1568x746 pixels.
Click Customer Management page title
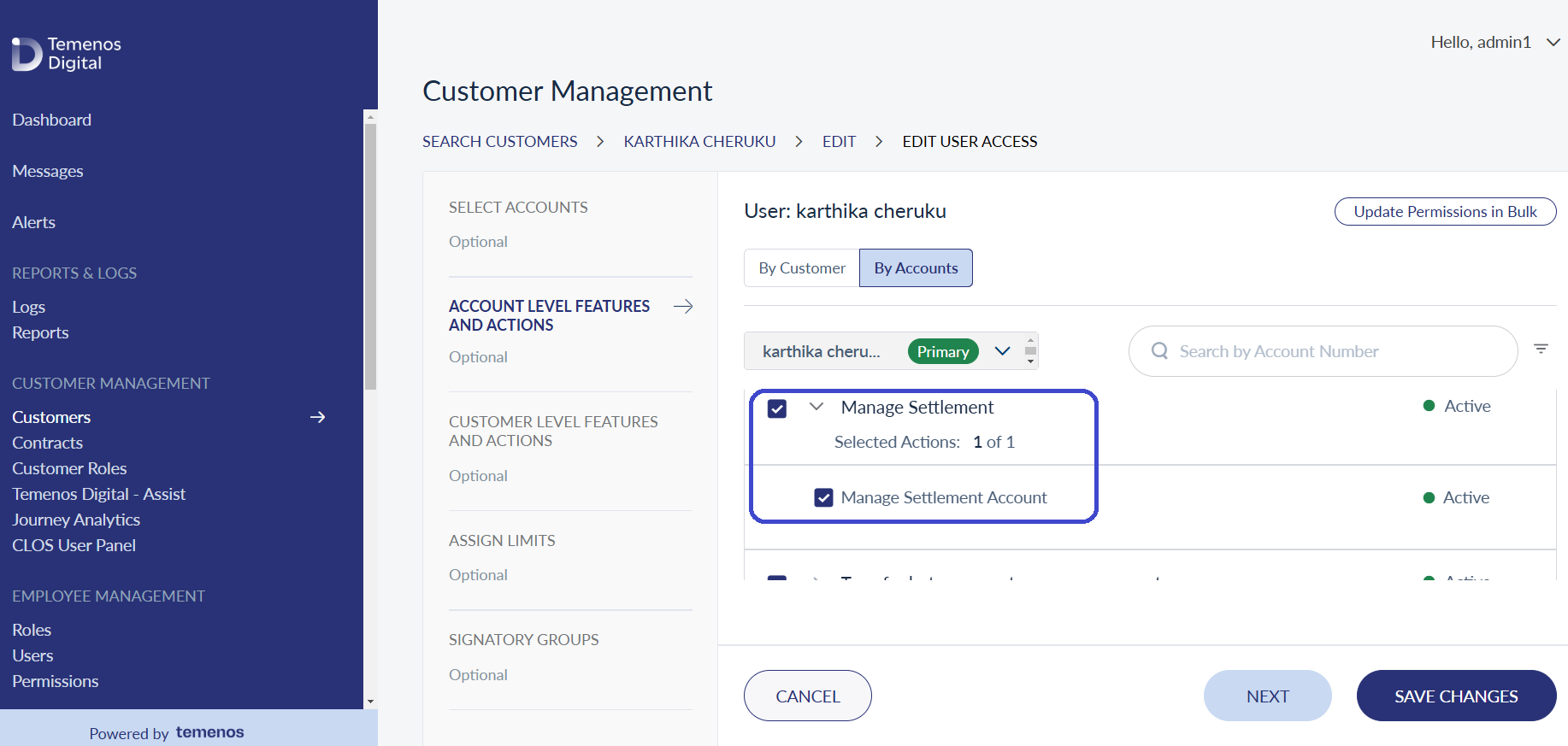[567, 91]
